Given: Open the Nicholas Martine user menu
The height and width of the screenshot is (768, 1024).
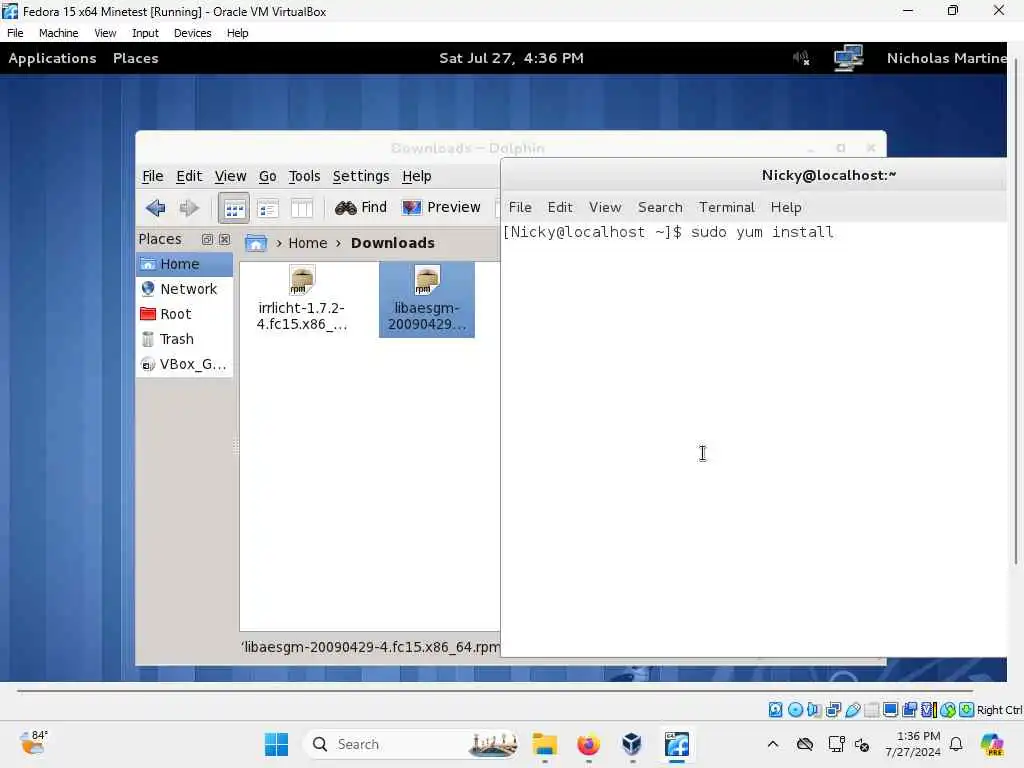Looking at the screenshot, I should point(946,58).
